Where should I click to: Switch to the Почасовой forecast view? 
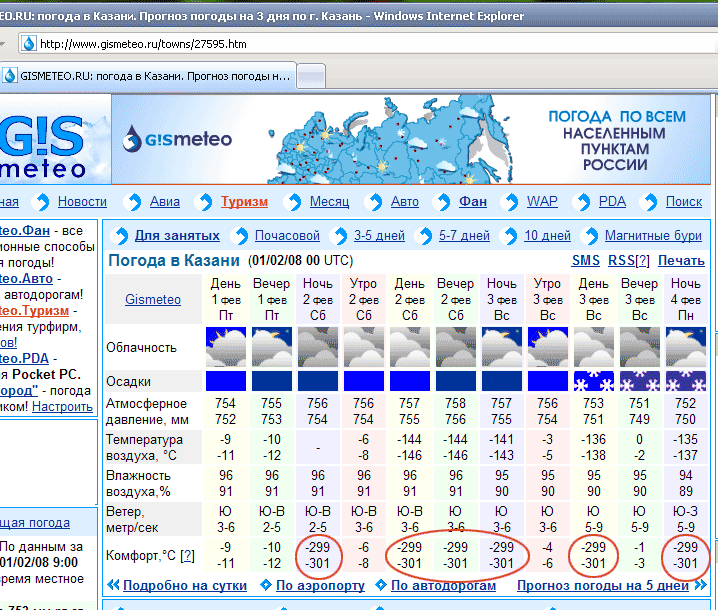287,235
